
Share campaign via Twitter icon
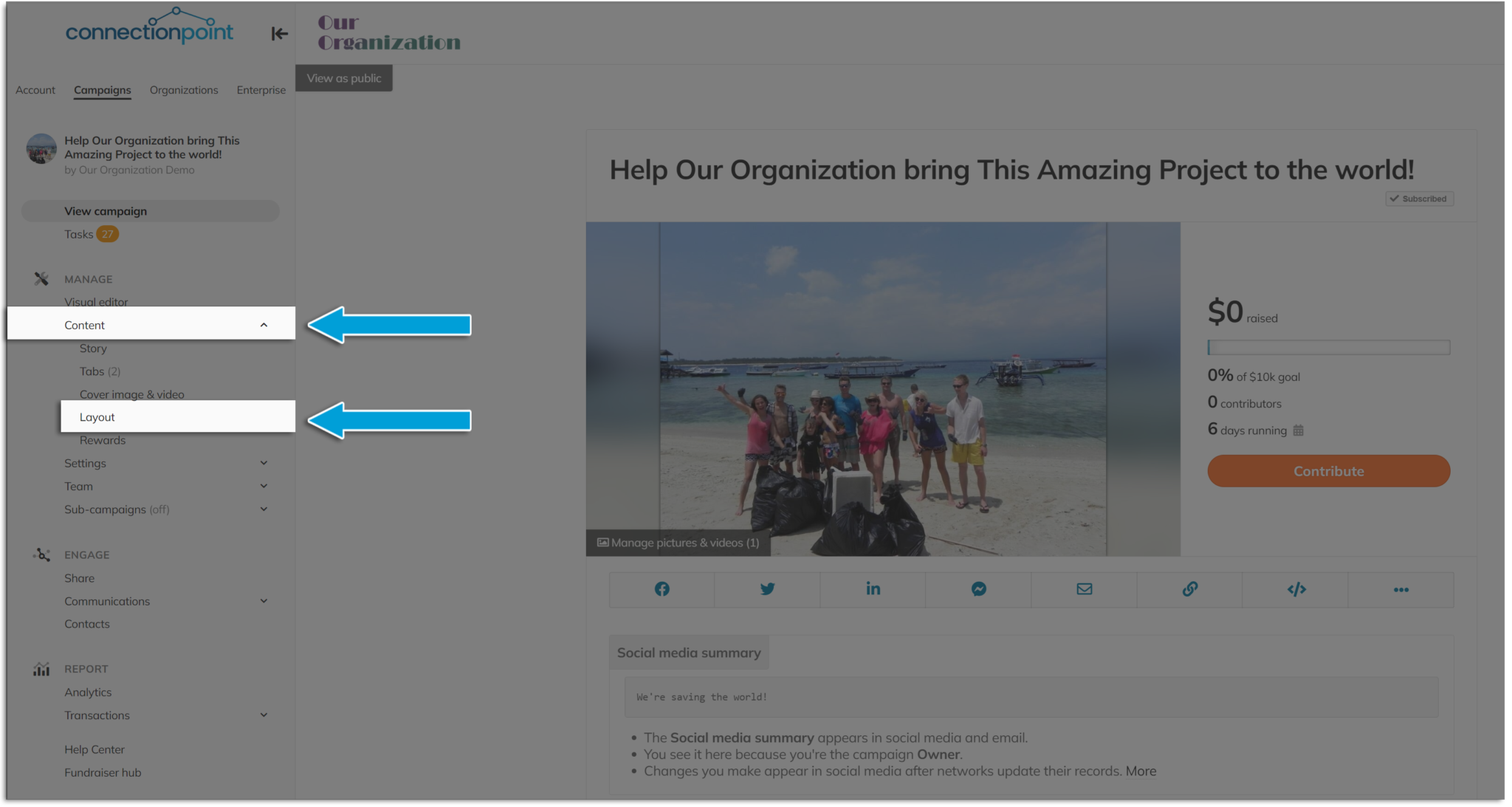[x=767, y=589]
